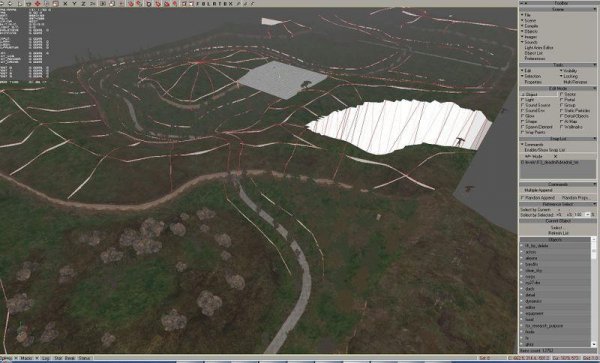Open the File dropdown in Scene panel
This screenshot has width=600, height=363.
click(525, 15)
